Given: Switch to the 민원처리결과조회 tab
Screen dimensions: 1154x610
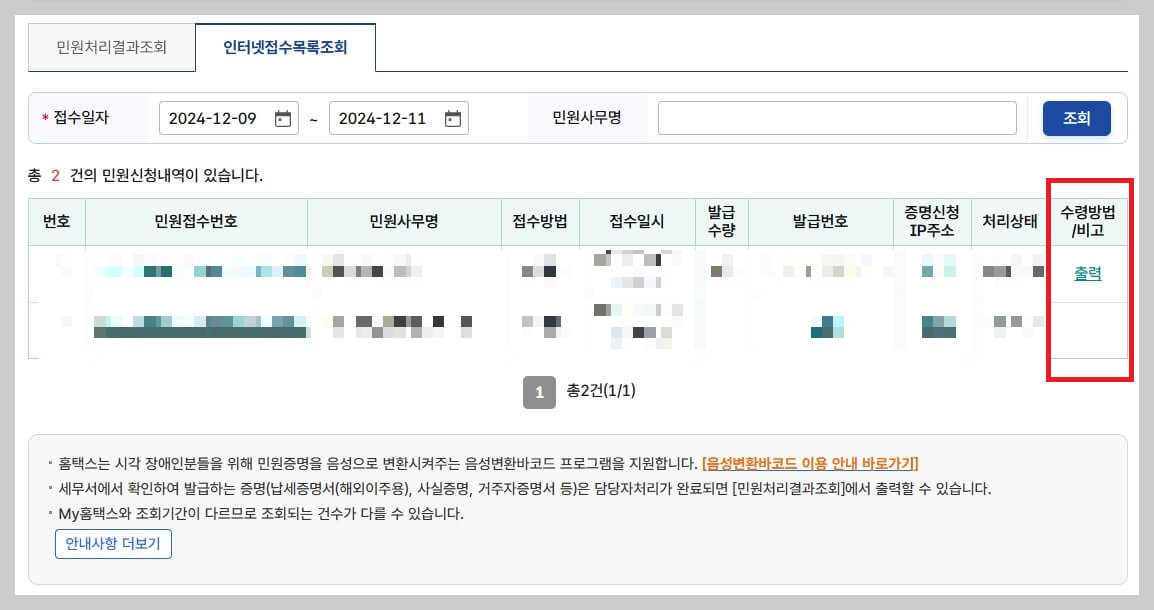Looking at the screenshot, I should click(x=111, y=46).
